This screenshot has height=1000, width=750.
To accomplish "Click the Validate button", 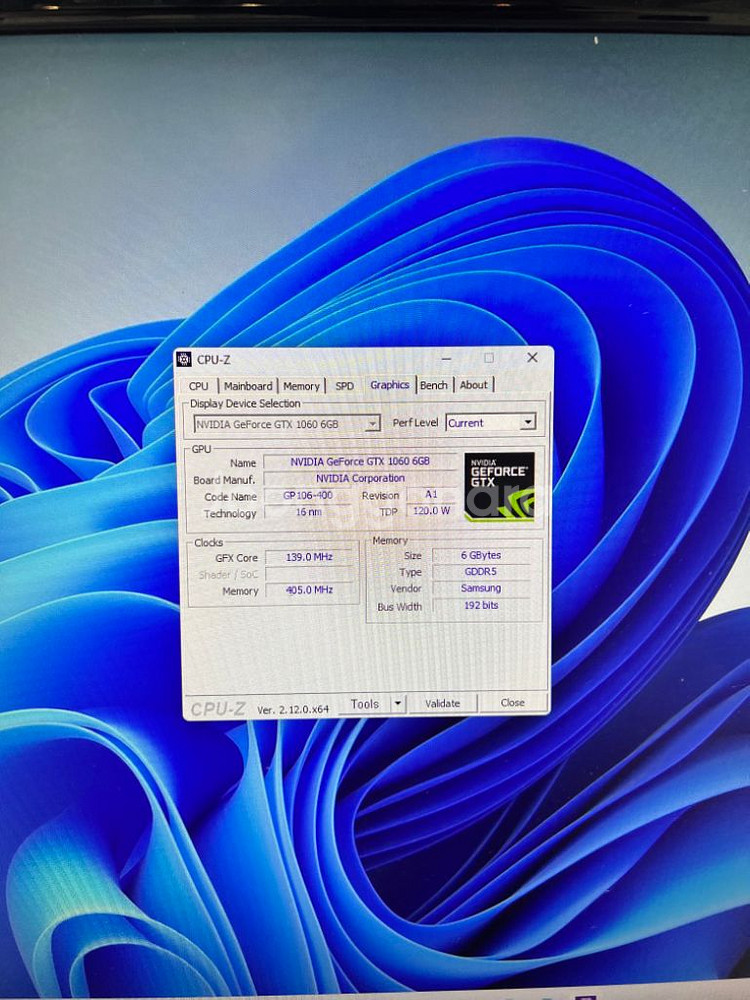I will click(x=442, y=703).
